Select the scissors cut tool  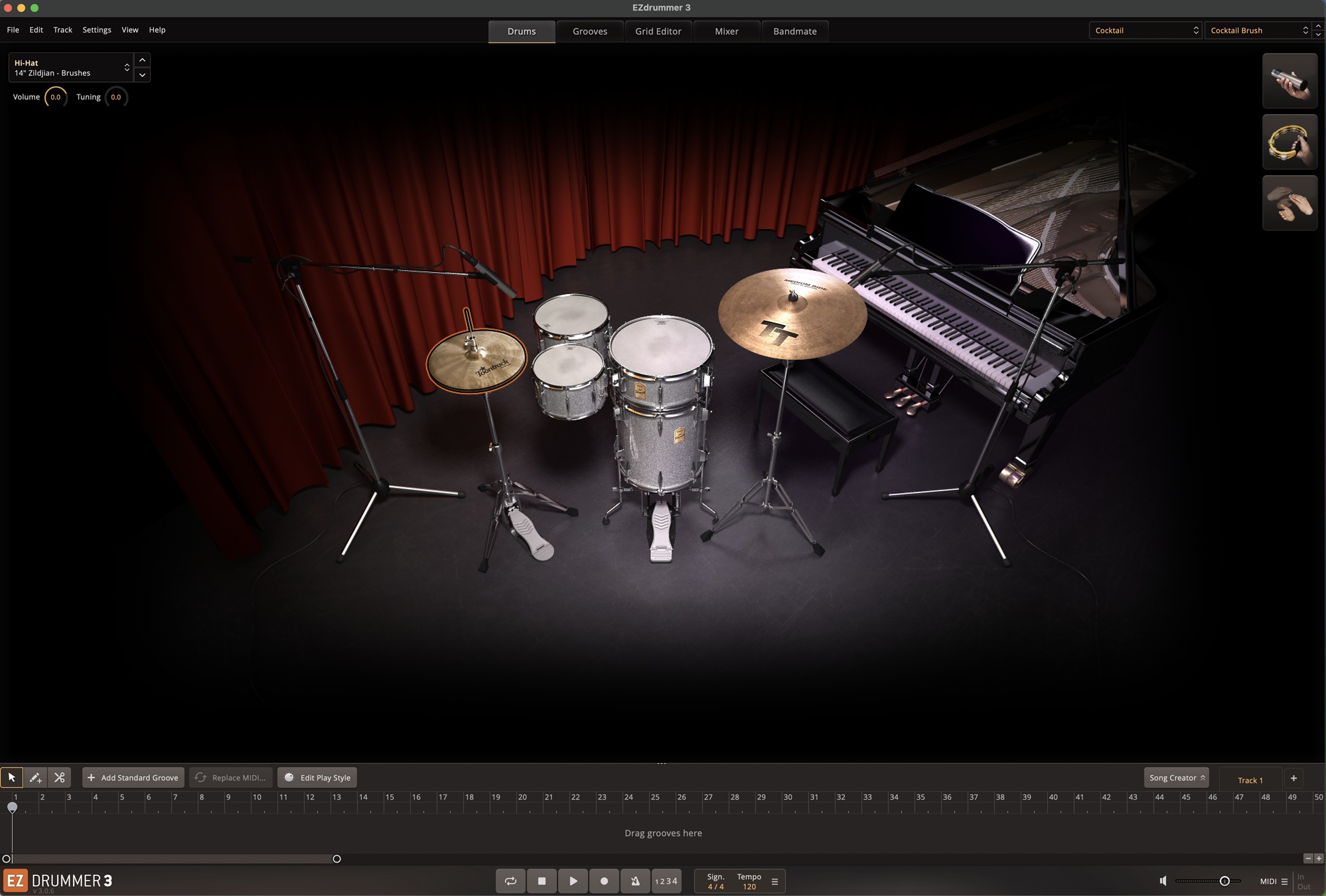[x=60, y=777]
